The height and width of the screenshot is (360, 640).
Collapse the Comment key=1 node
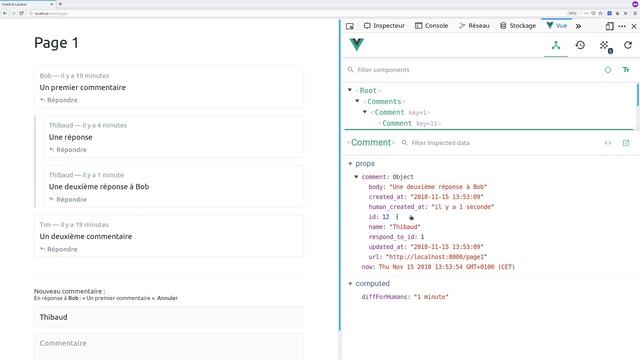(x=365, y=112)
